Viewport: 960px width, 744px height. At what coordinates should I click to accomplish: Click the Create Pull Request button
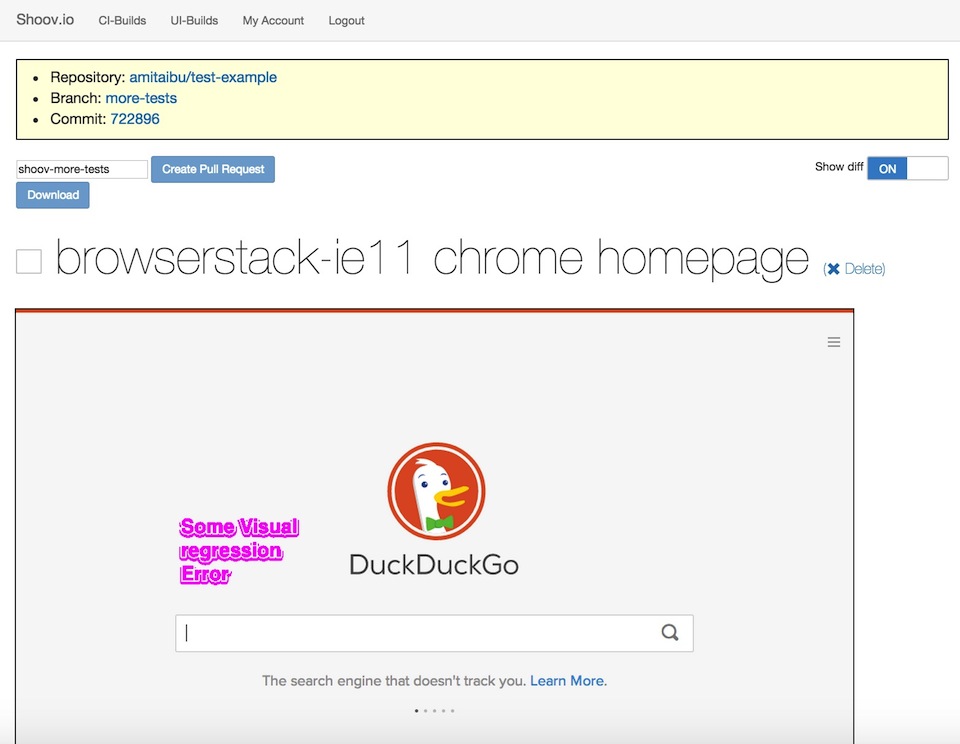point(212,169)
